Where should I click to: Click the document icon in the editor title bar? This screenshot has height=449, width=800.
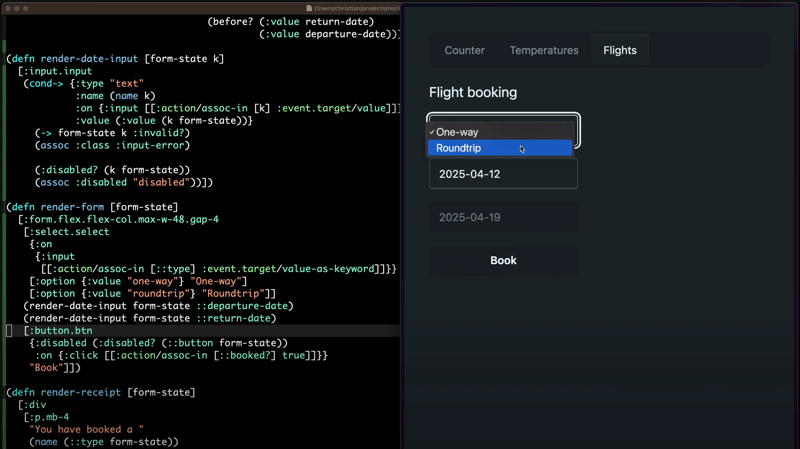[309, 8]
